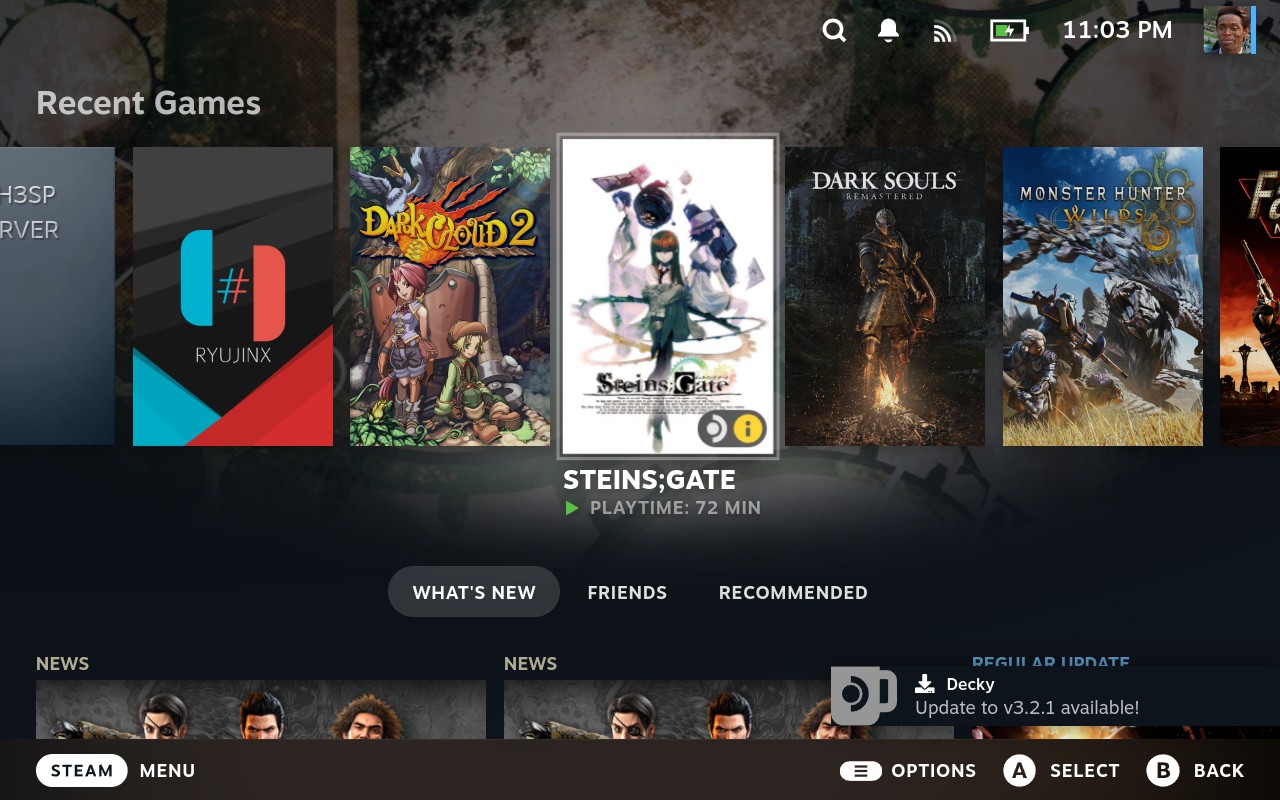Open the focused Steins;Gate cover

pos(667,296)
